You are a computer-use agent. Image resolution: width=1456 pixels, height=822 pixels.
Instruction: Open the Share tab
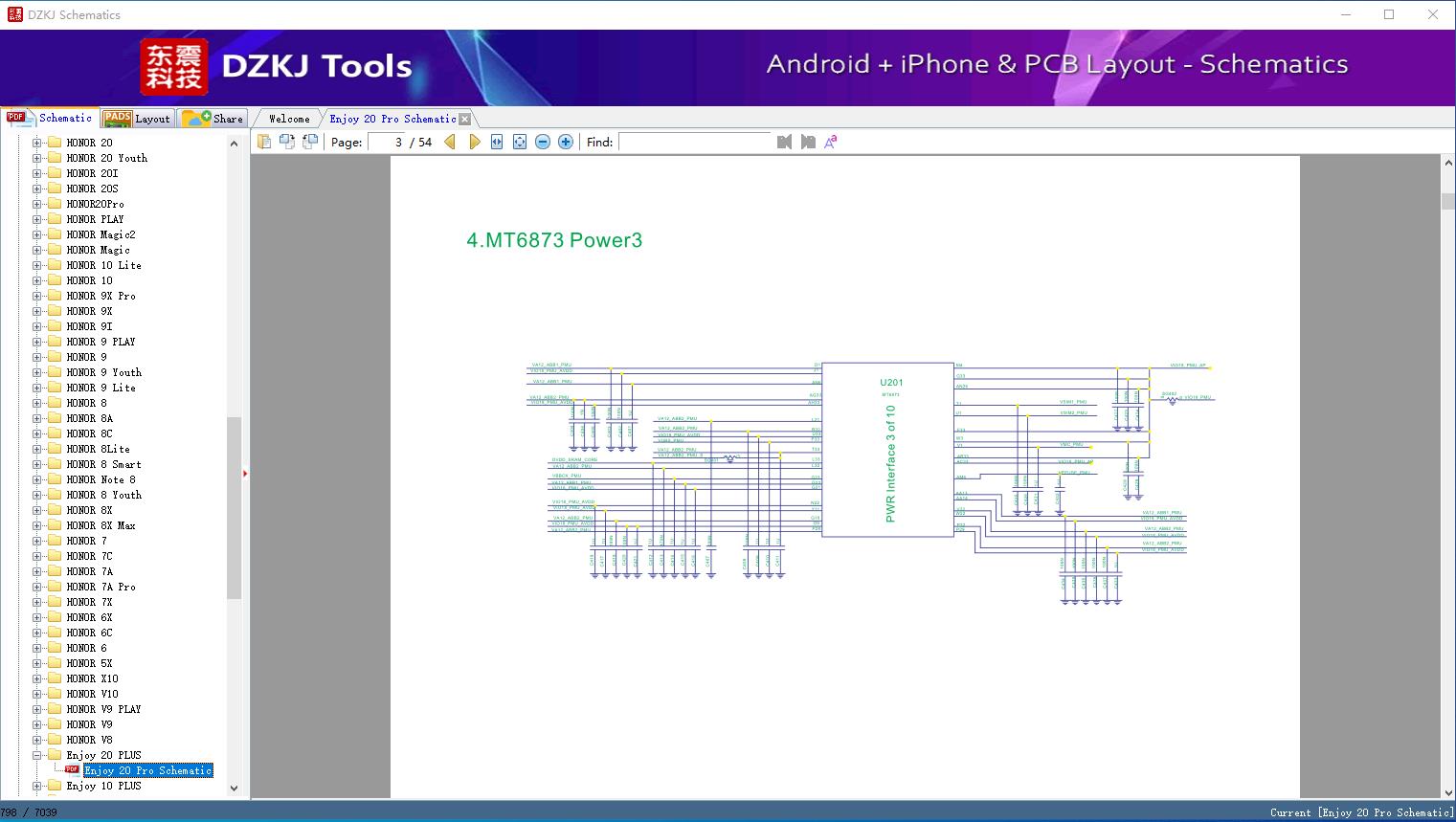pos(213,119)
